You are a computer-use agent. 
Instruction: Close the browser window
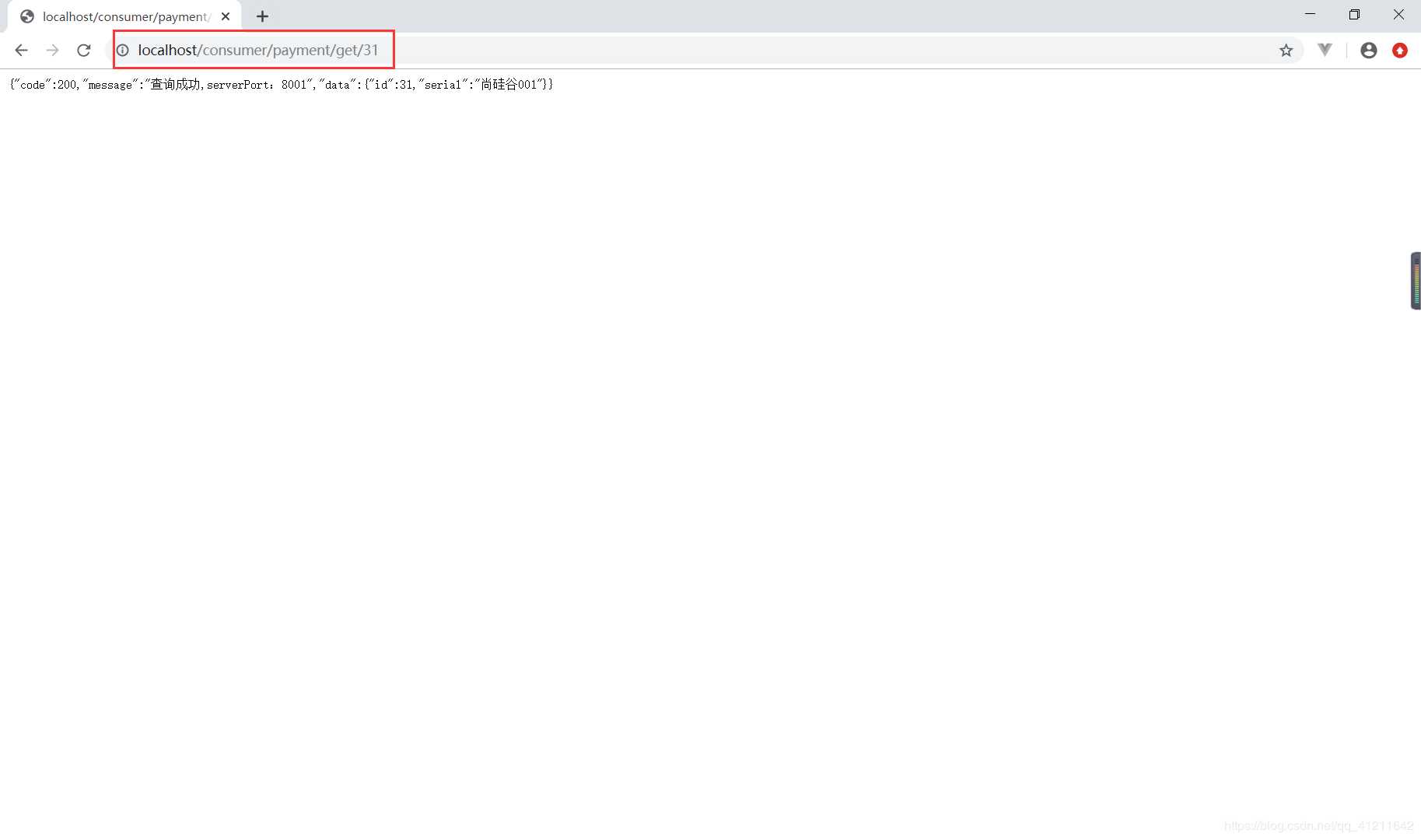click(x=1398, y=14)
